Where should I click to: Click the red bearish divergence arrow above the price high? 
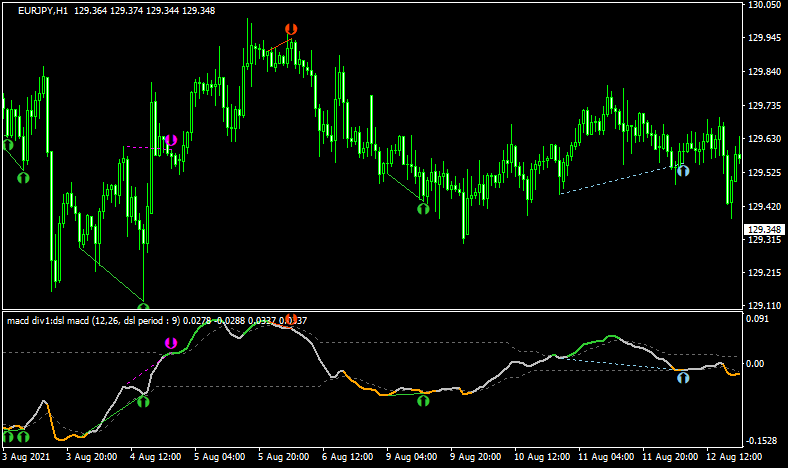pos(291,29)
